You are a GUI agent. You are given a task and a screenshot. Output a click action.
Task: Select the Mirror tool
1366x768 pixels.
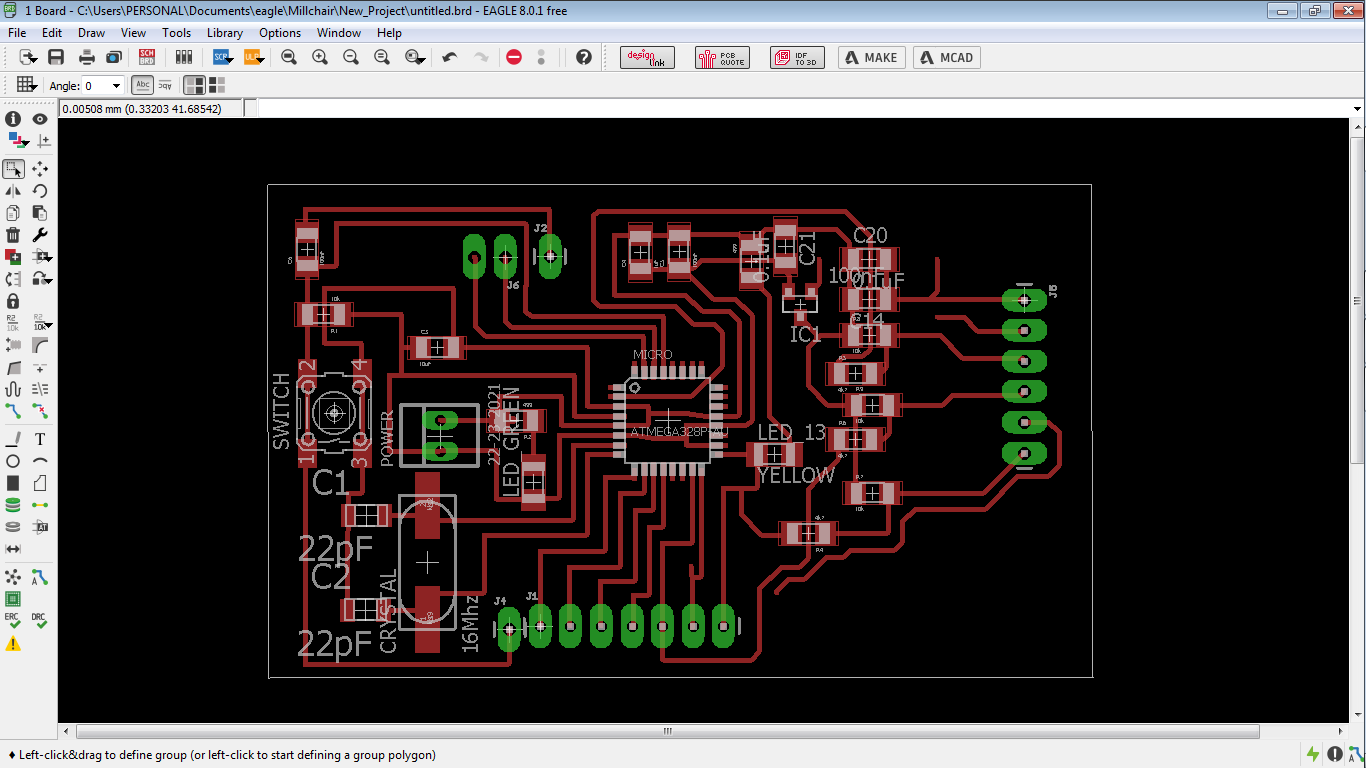[13, 191]
